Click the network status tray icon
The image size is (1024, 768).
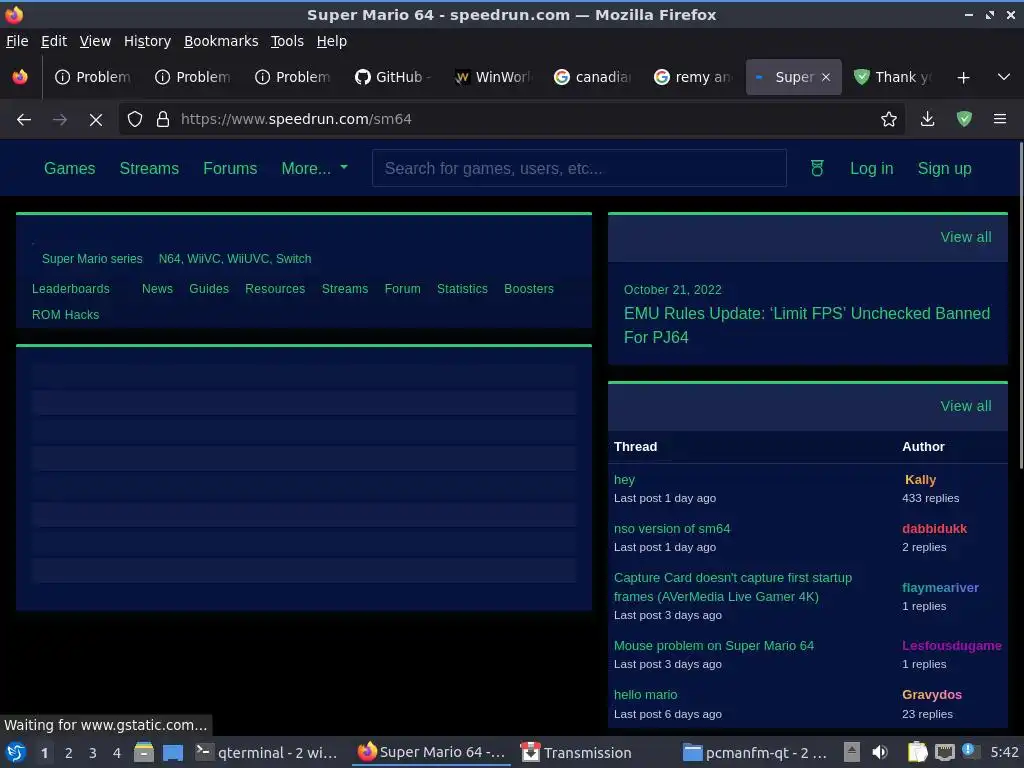point(944,752)
